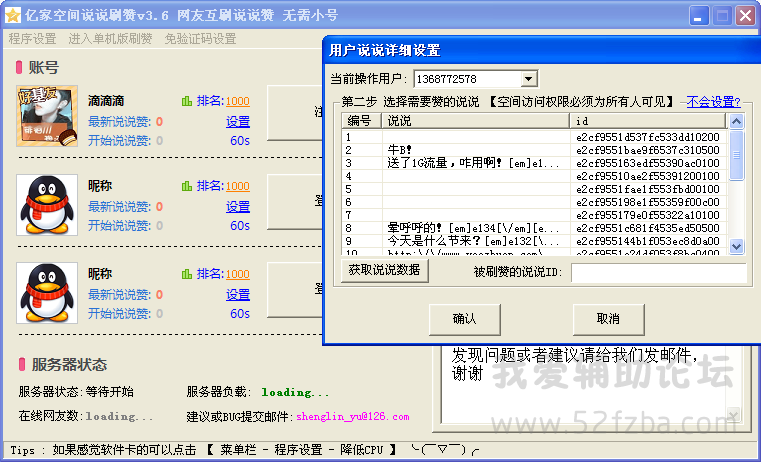Image resolution: width=761 pixels, height=462 pixels.
Task: Focus the 被刷赞的说说ID input field
Action: [659, 273]
